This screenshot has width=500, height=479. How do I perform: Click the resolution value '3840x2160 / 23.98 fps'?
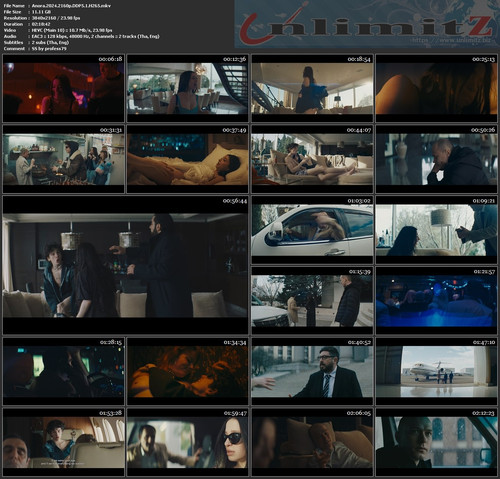(x=56, y=18)
